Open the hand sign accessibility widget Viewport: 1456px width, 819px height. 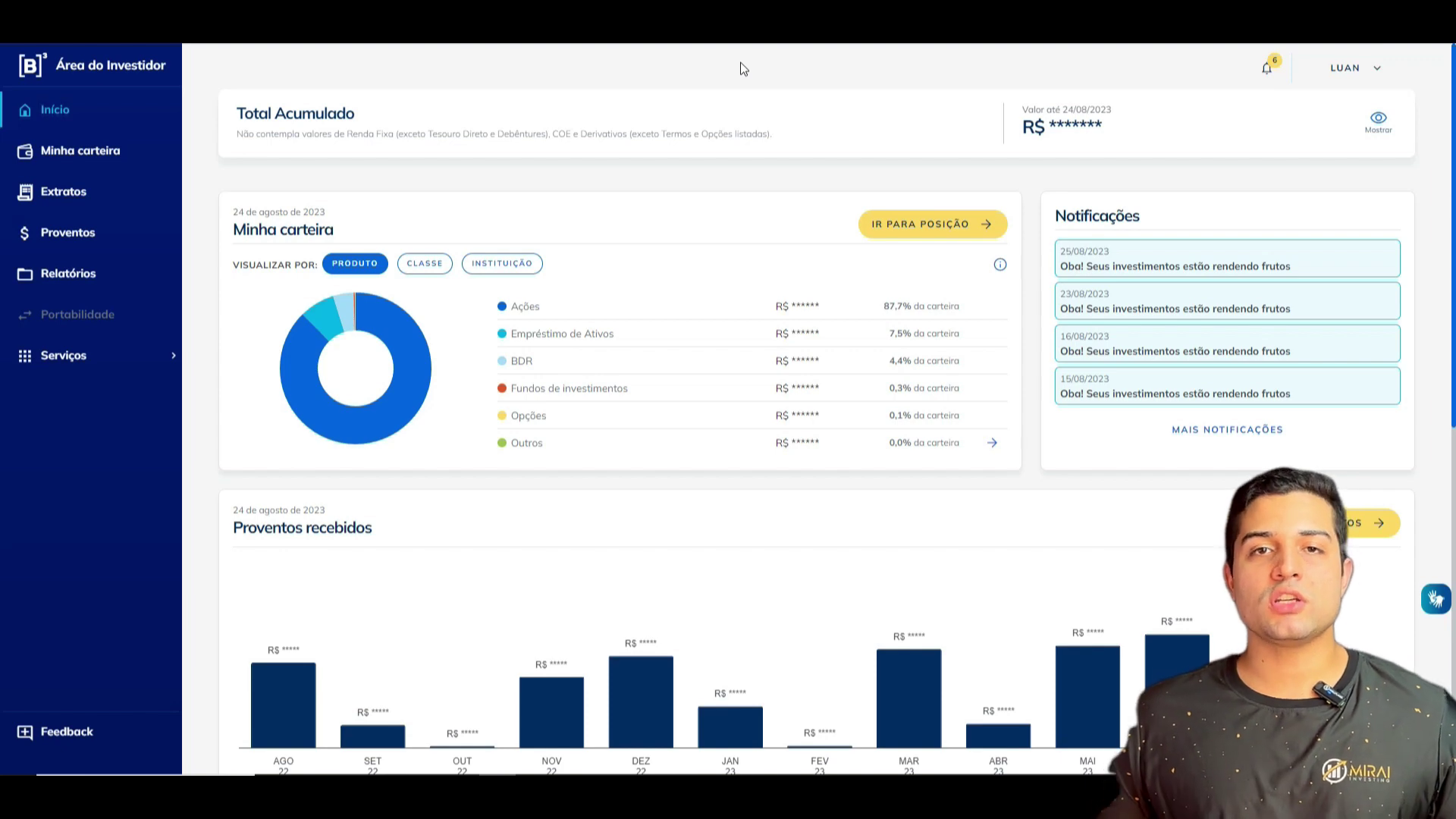pos(1436,599)
